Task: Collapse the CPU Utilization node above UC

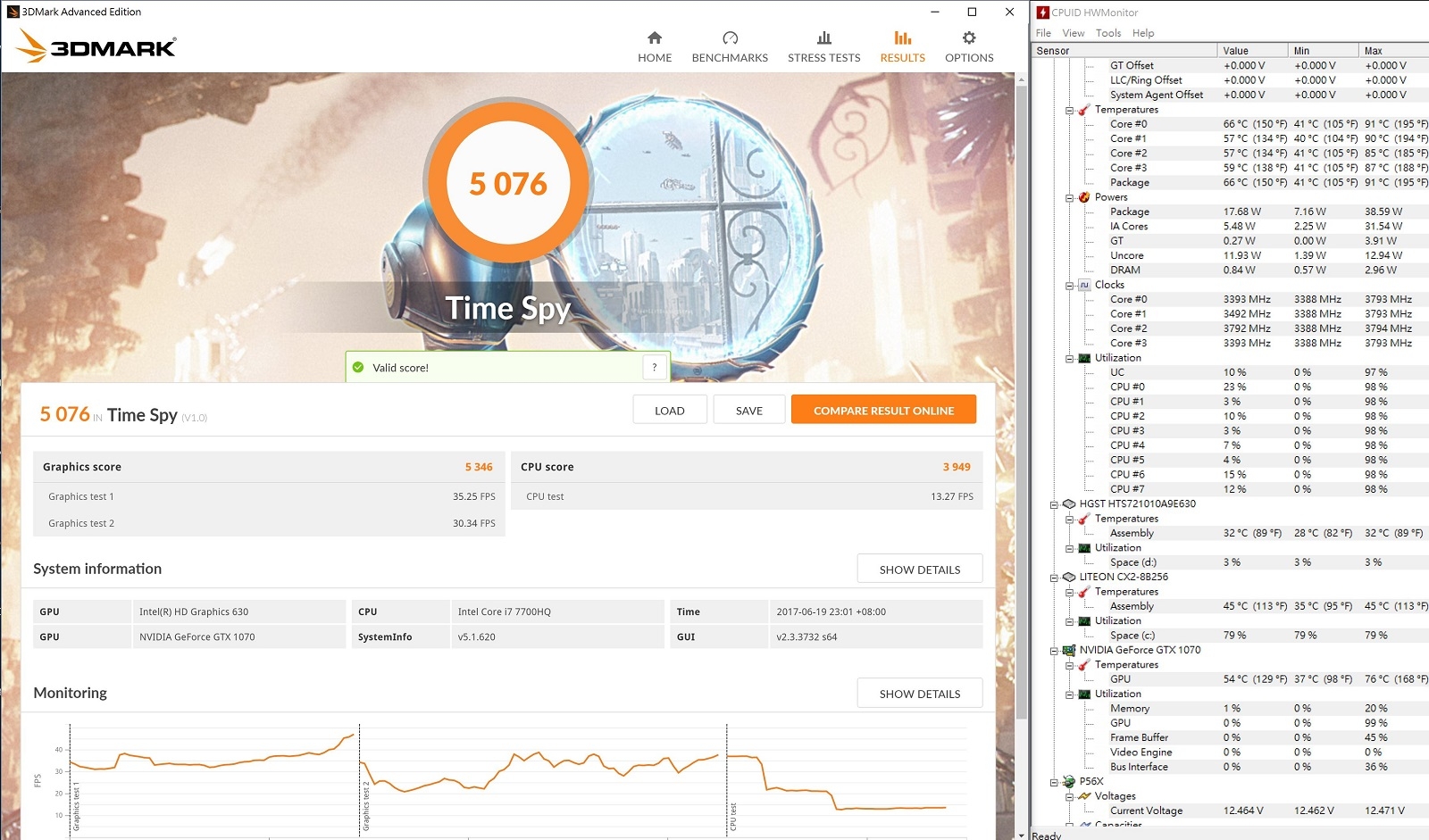Action: coord(1069,359)
